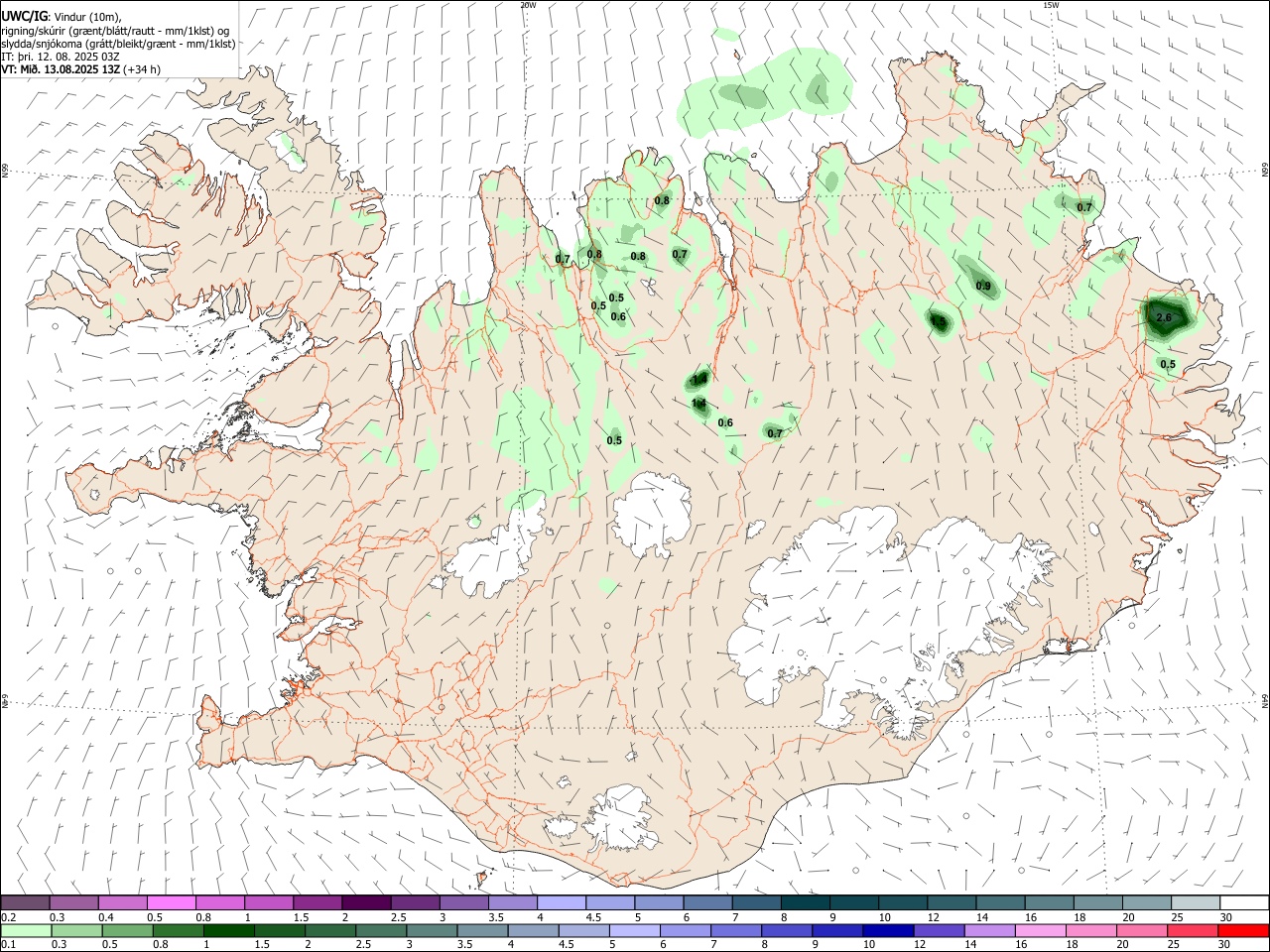Click the pale green 0.1 rain scale swatch
This screenshot has height=952, width=1270.
pos(26,930)
